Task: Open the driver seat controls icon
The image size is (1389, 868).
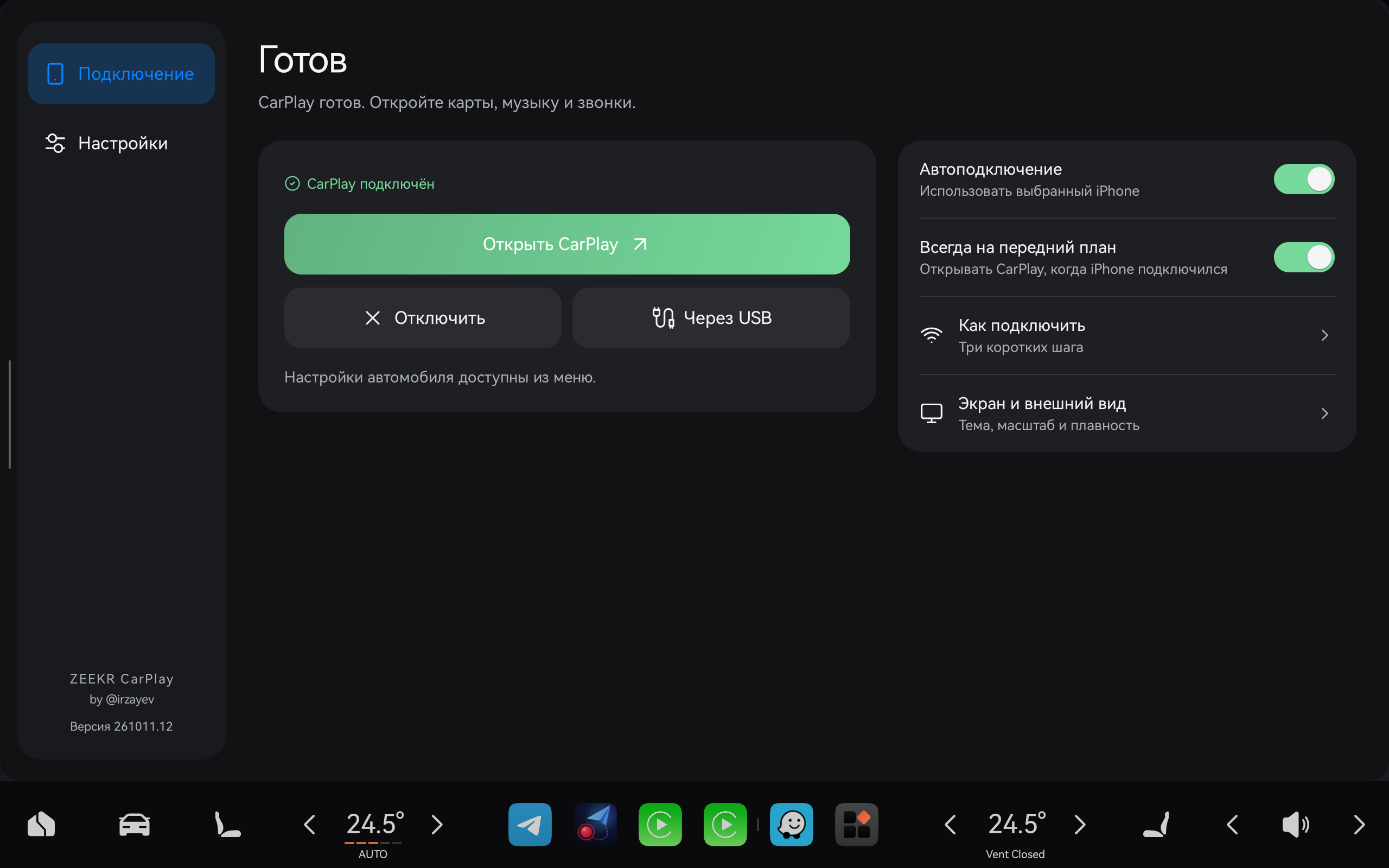Action: [227, 825]
